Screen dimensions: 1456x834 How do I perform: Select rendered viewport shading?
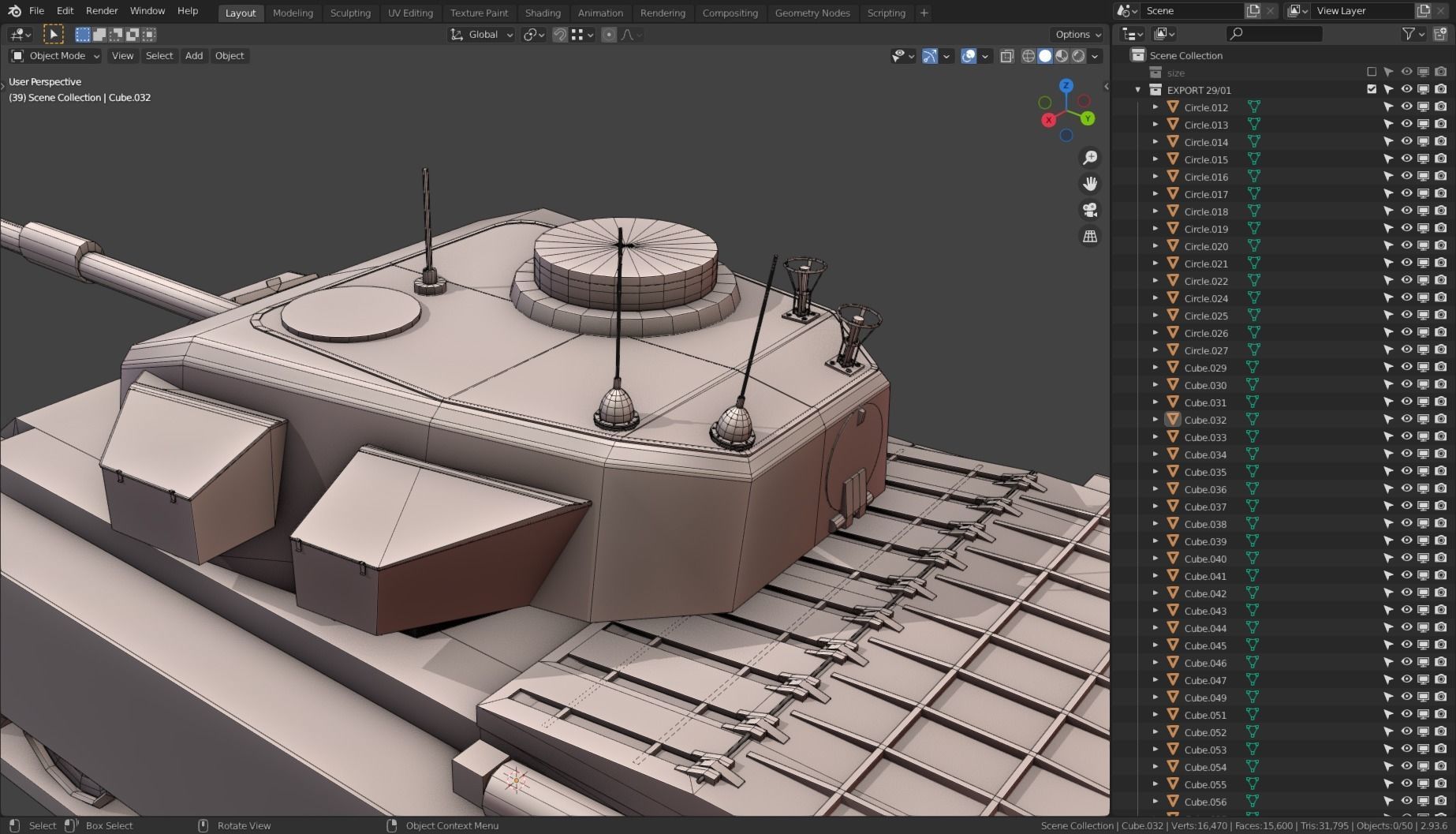tap(1078, 56)
